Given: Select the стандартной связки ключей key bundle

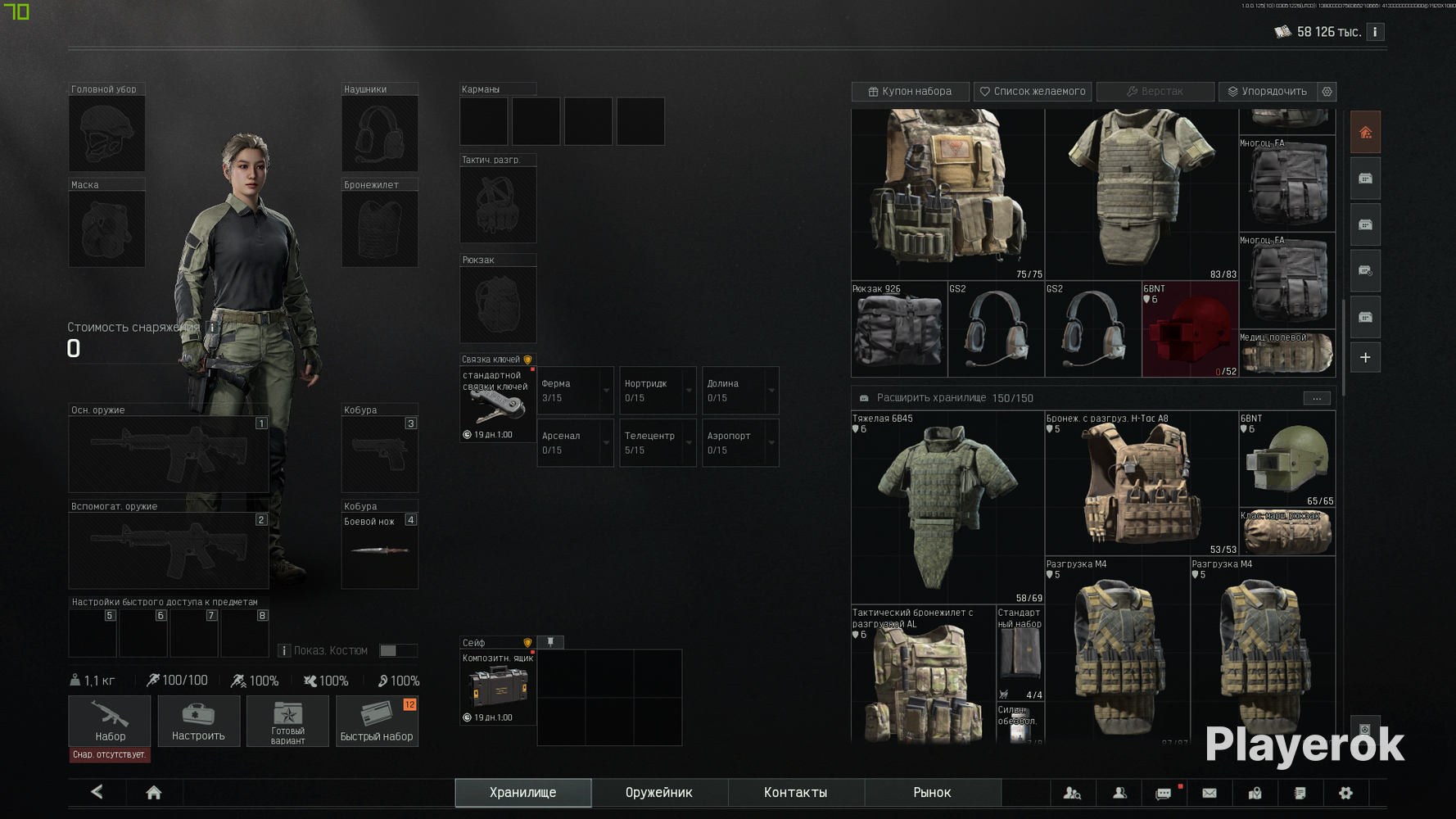Looking at the screenshot, I should click(x=498, y=405).
